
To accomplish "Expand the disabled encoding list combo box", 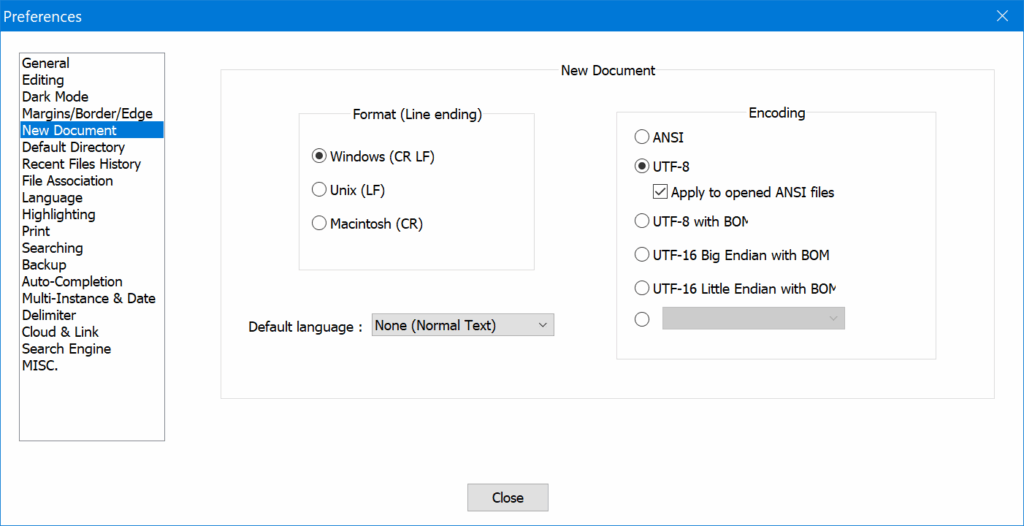I will pos(753,318).
